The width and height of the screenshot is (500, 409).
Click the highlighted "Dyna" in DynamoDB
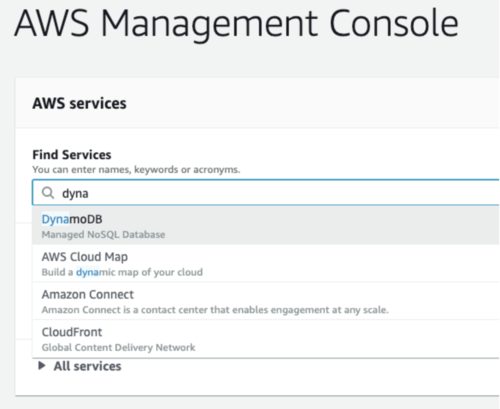pos(55,219)
